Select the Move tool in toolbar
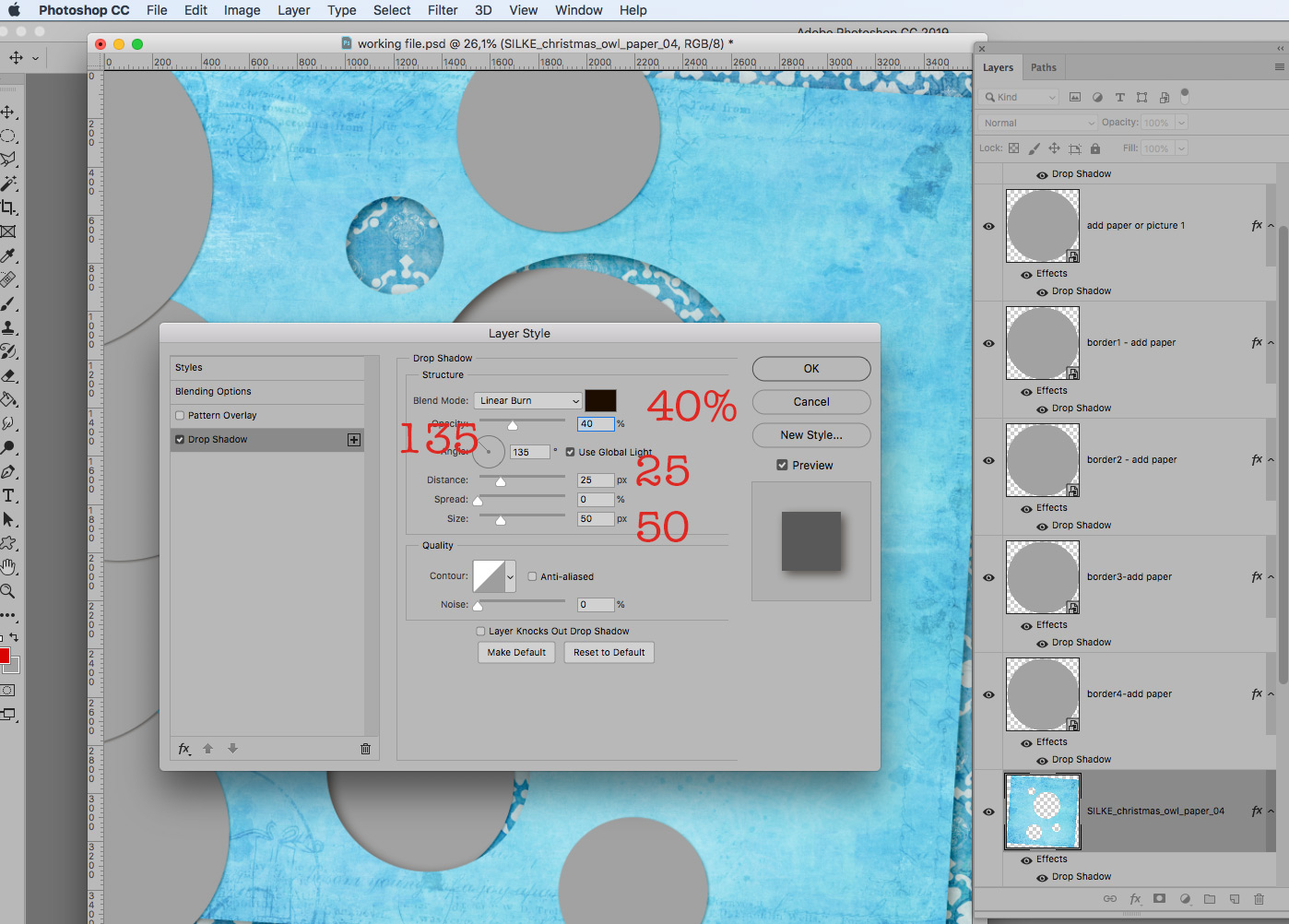The height and width of the screenshot is (924, 1289). click(8, 112)
